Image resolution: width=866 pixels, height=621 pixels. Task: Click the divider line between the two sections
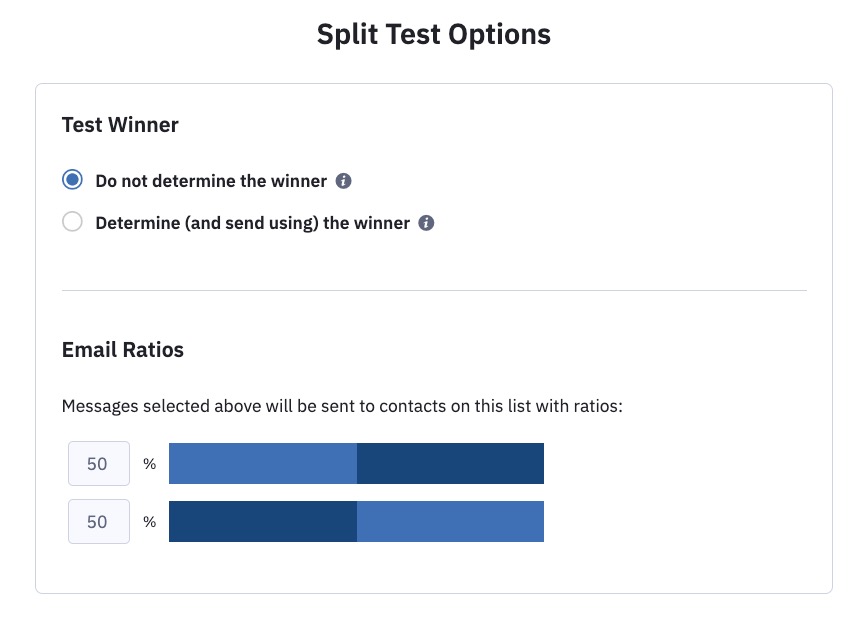pyautogui.click(x=433, y=290)
